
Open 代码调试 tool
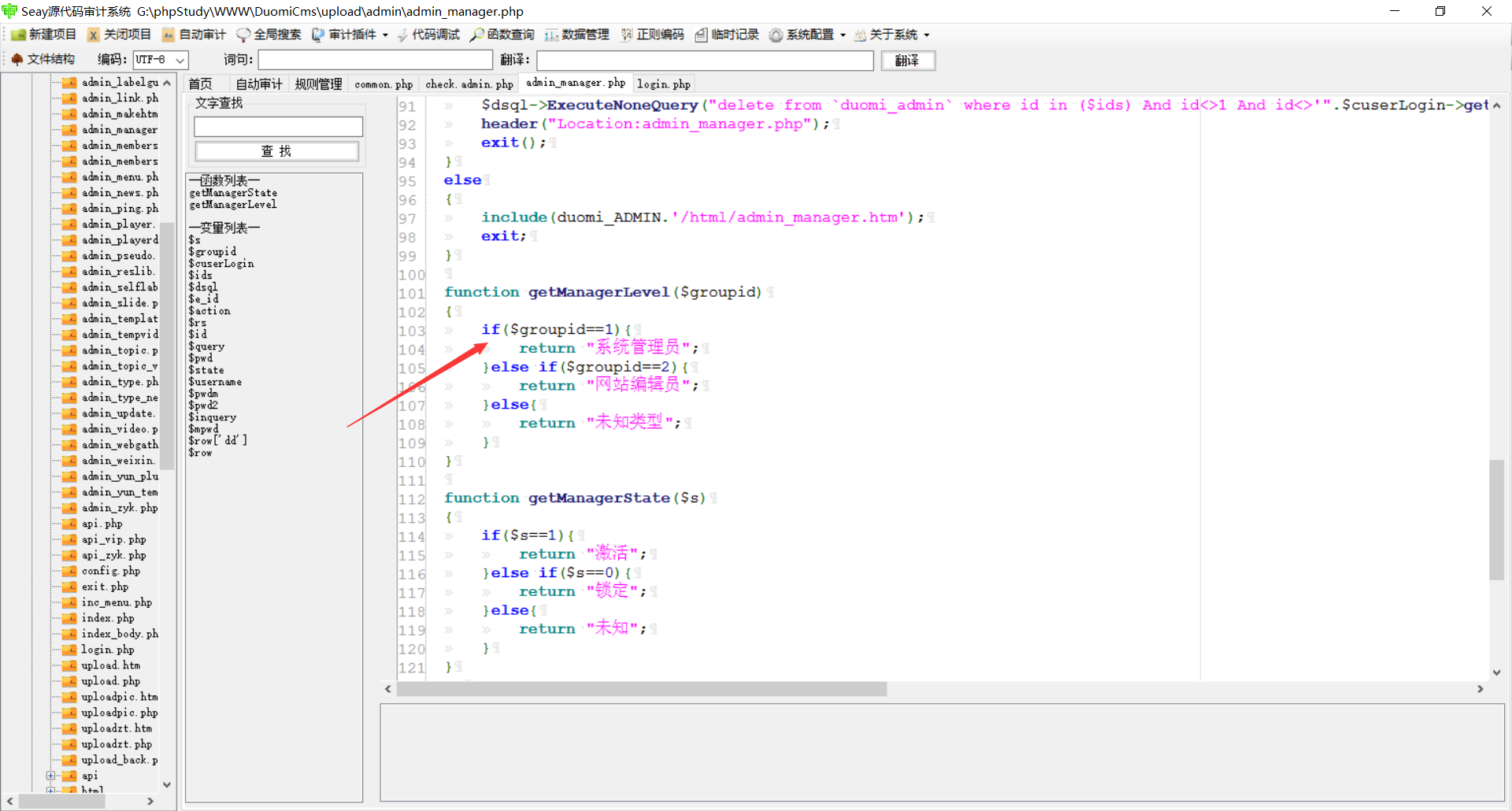click(428, 35)
